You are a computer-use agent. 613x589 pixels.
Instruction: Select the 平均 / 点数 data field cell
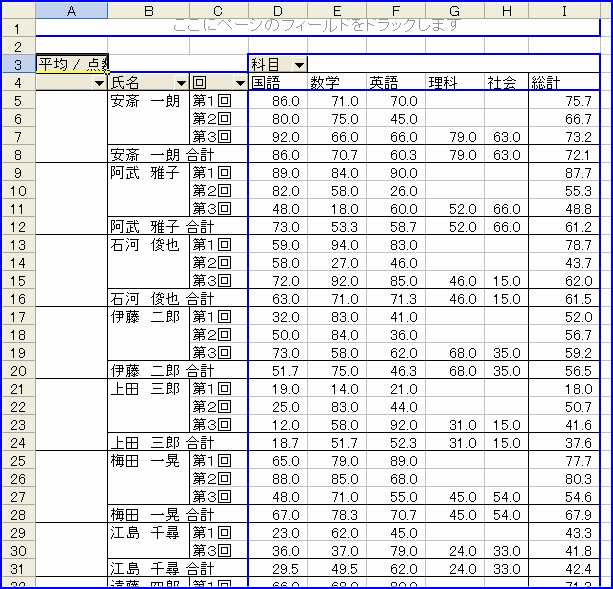(x=72, y=64)
